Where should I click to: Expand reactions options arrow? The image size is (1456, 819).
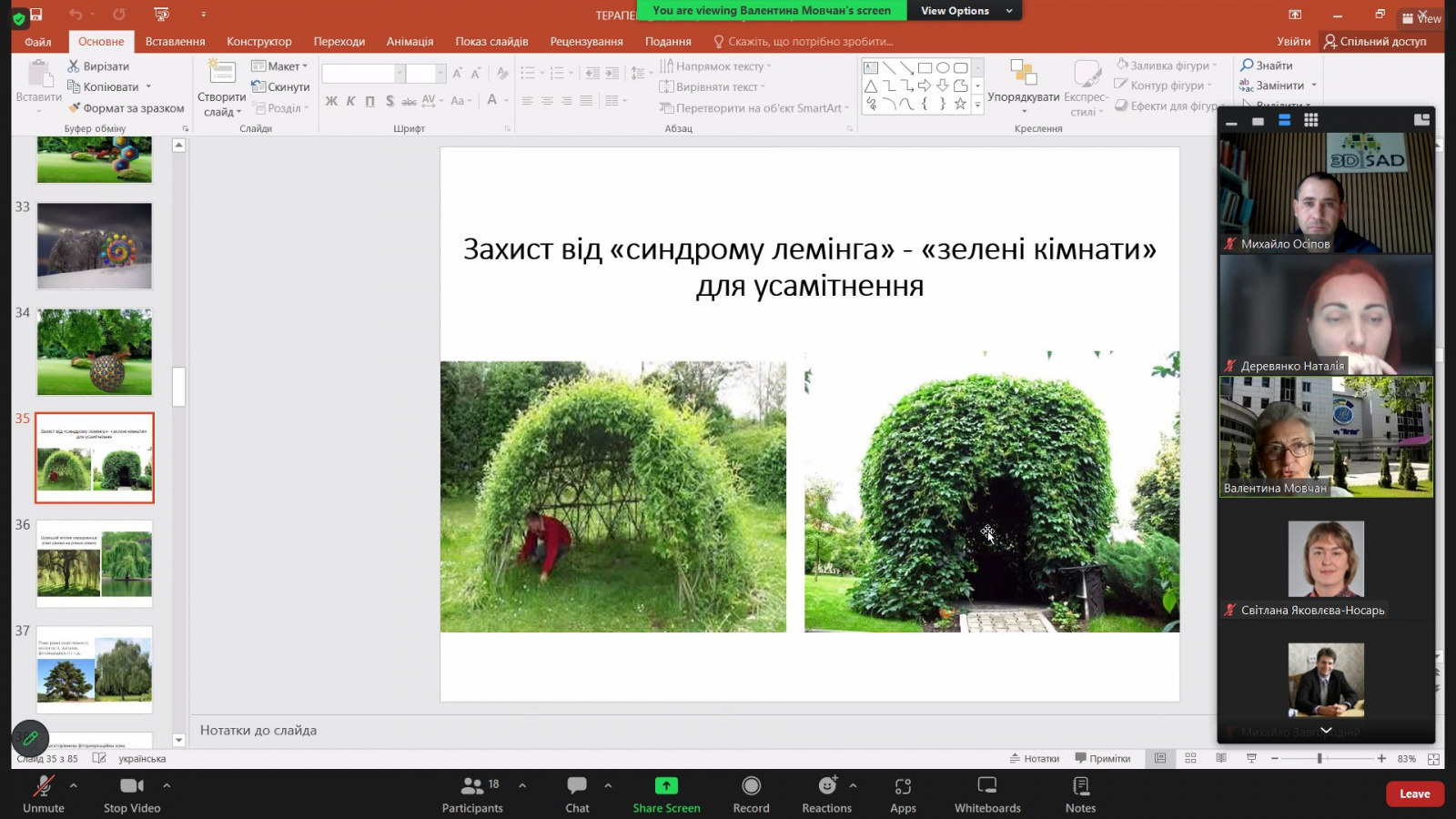click(x=853, y=784)
